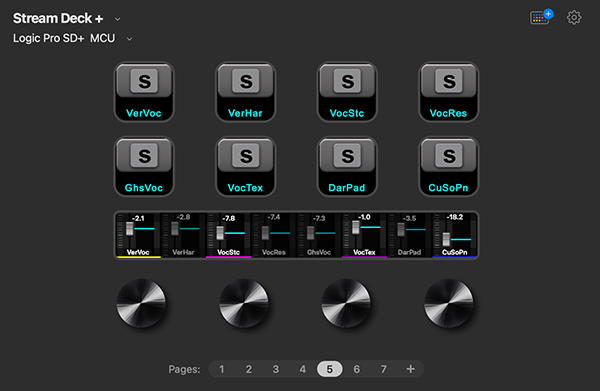Toggle solo on VerVoc key

click(x=144, y=92)
